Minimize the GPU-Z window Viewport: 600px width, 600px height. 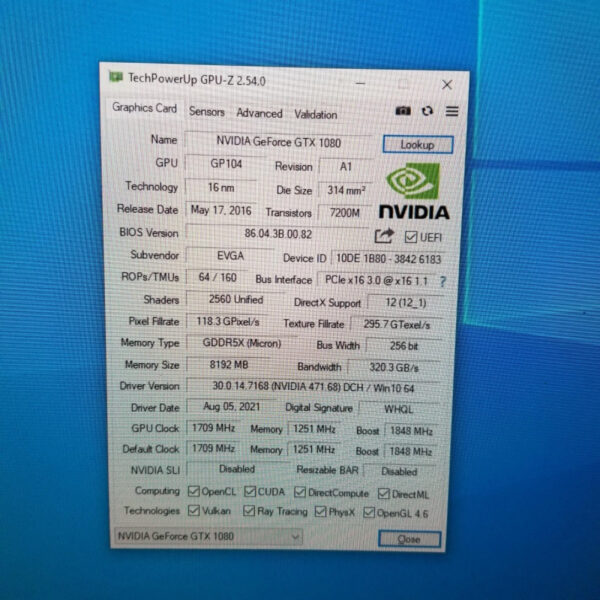(360, 83)
